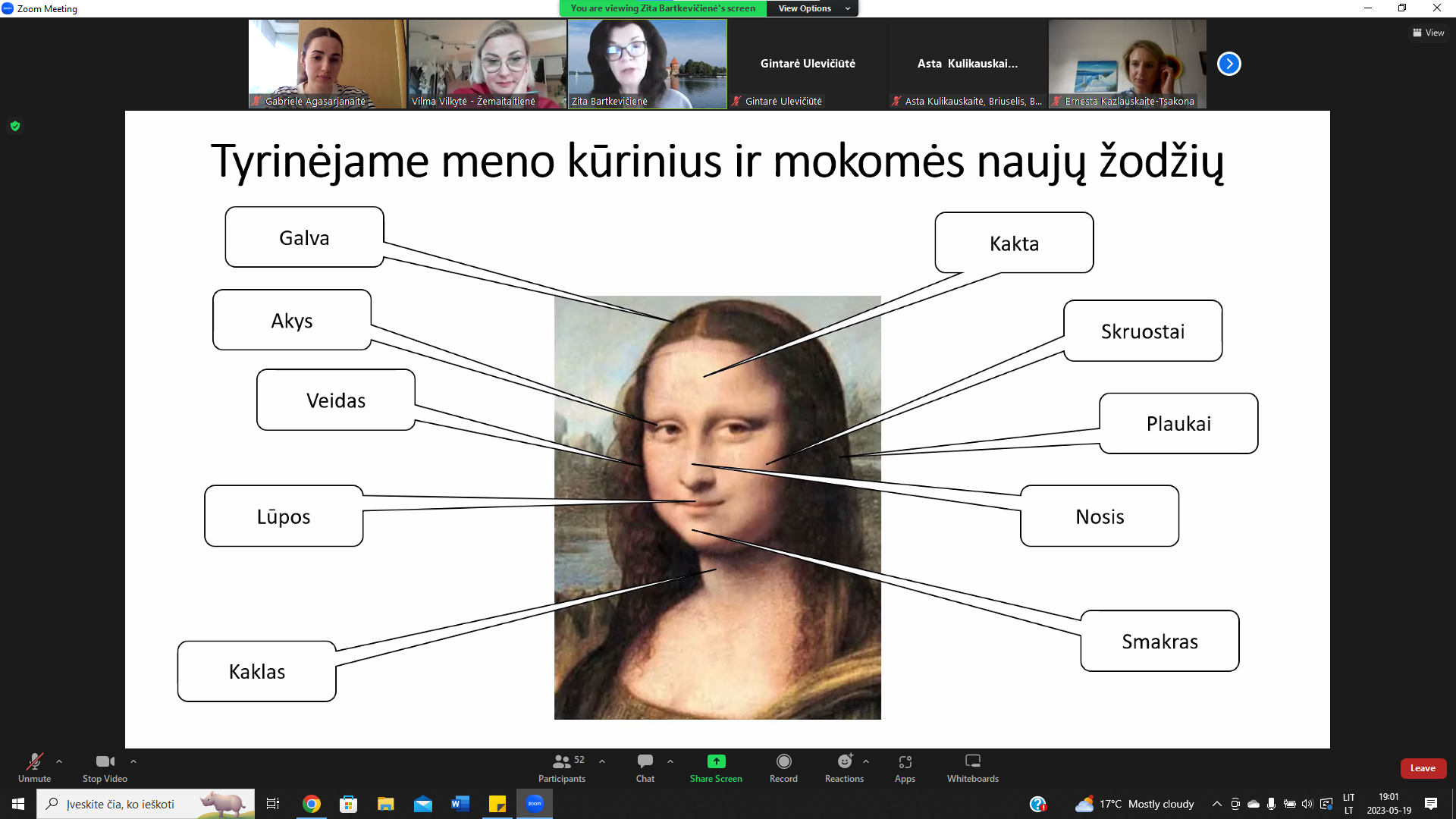Open the Reactions menu
This screenshot has width=1456, height=819.
coord(844,767)
